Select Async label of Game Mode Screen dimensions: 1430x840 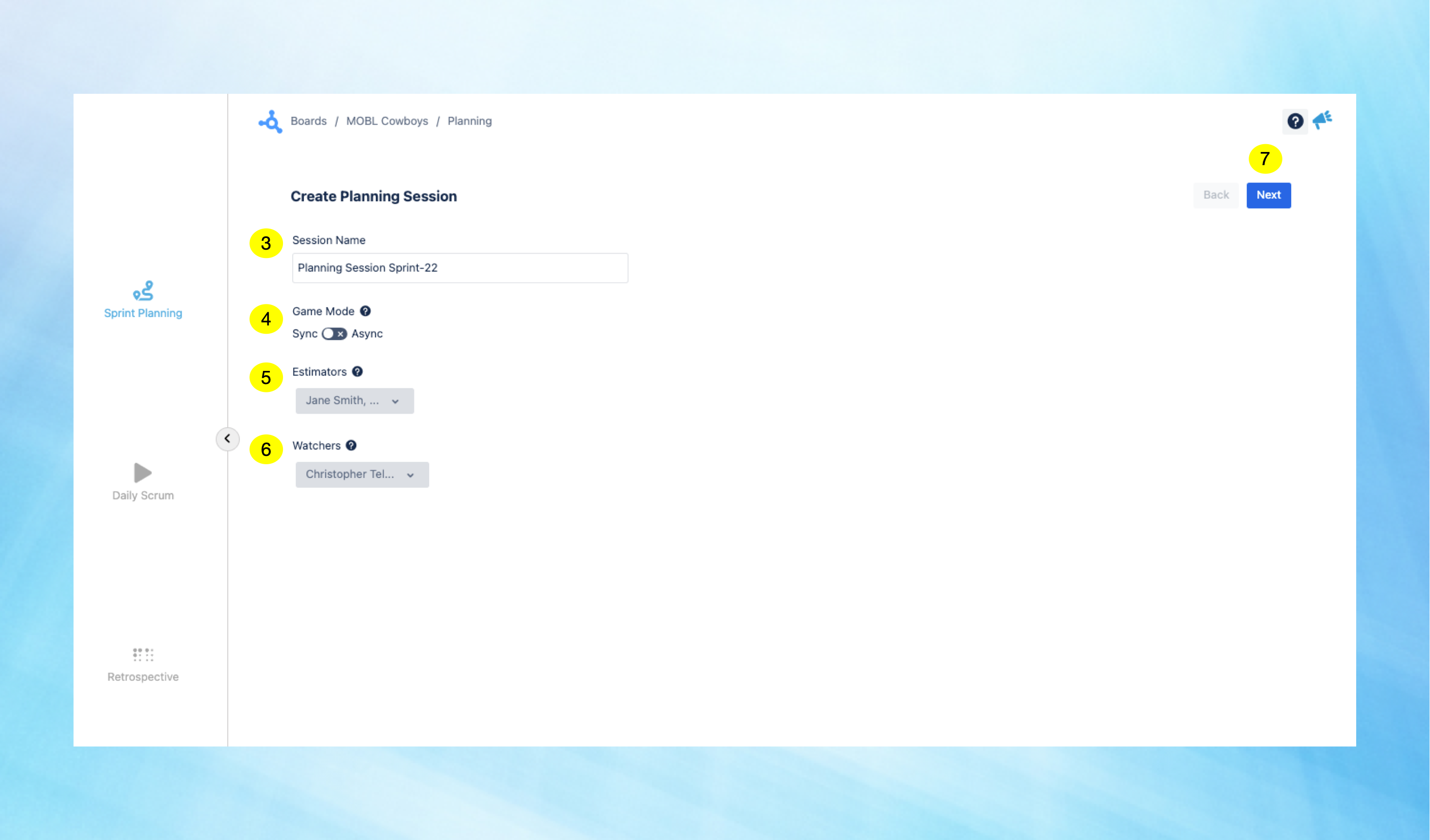(x=367, y=334)
